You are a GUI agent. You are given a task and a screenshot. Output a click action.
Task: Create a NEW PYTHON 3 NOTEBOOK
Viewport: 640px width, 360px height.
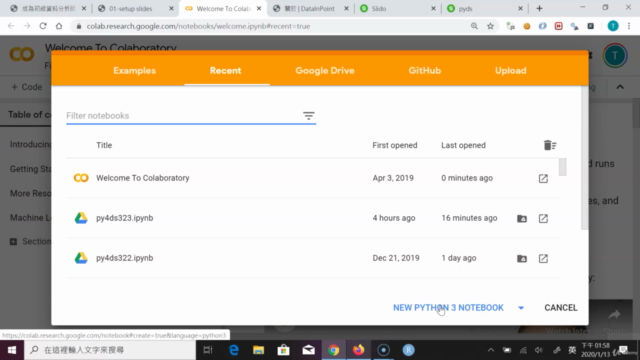point(448,308)
